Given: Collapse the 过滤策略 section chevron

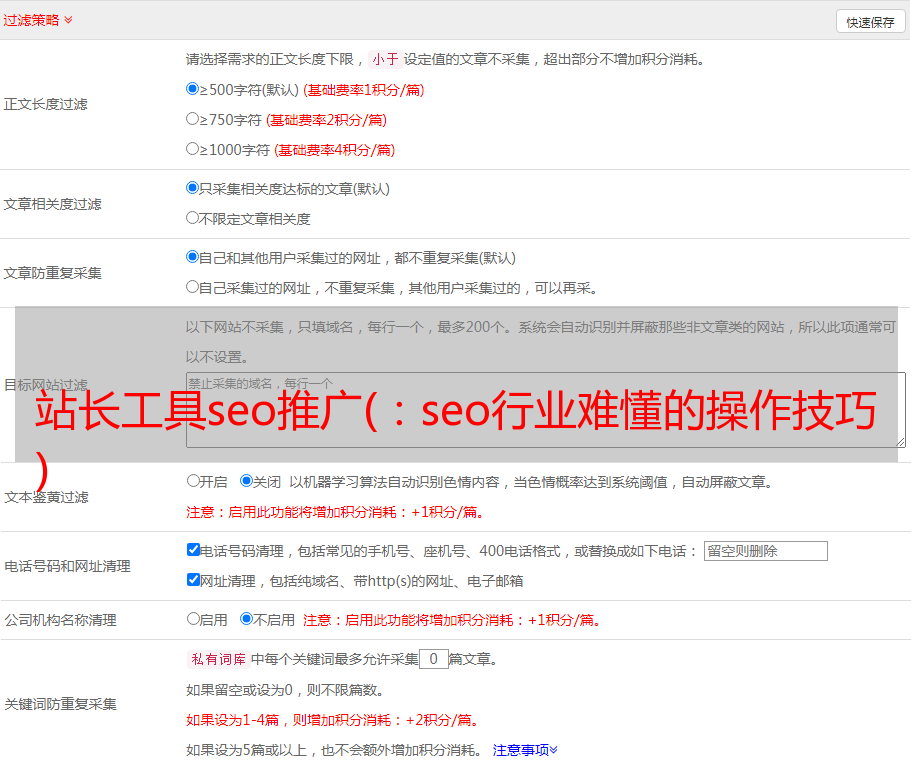Looking at the screenshot, I should tap(68, 20).
